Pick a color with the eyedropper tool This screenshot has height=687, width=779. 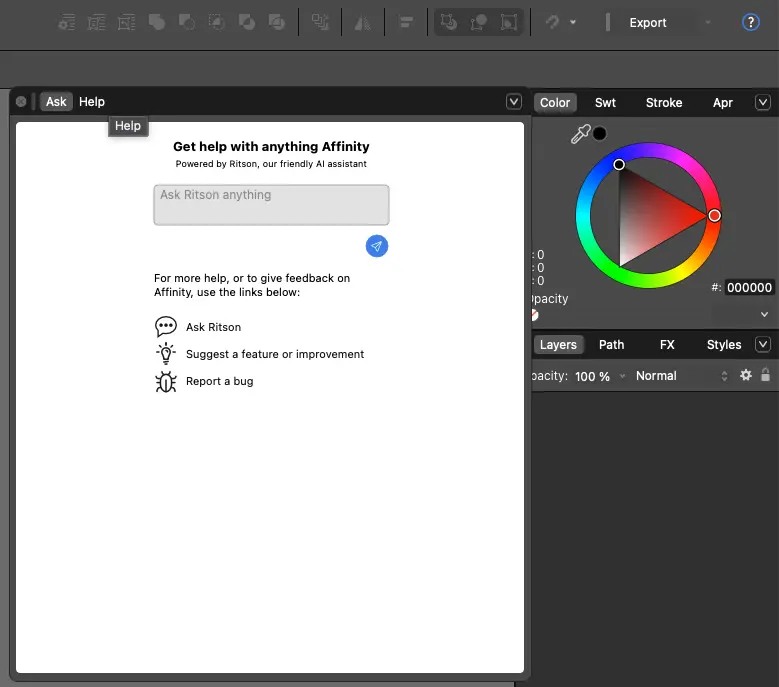coord(580,135)
